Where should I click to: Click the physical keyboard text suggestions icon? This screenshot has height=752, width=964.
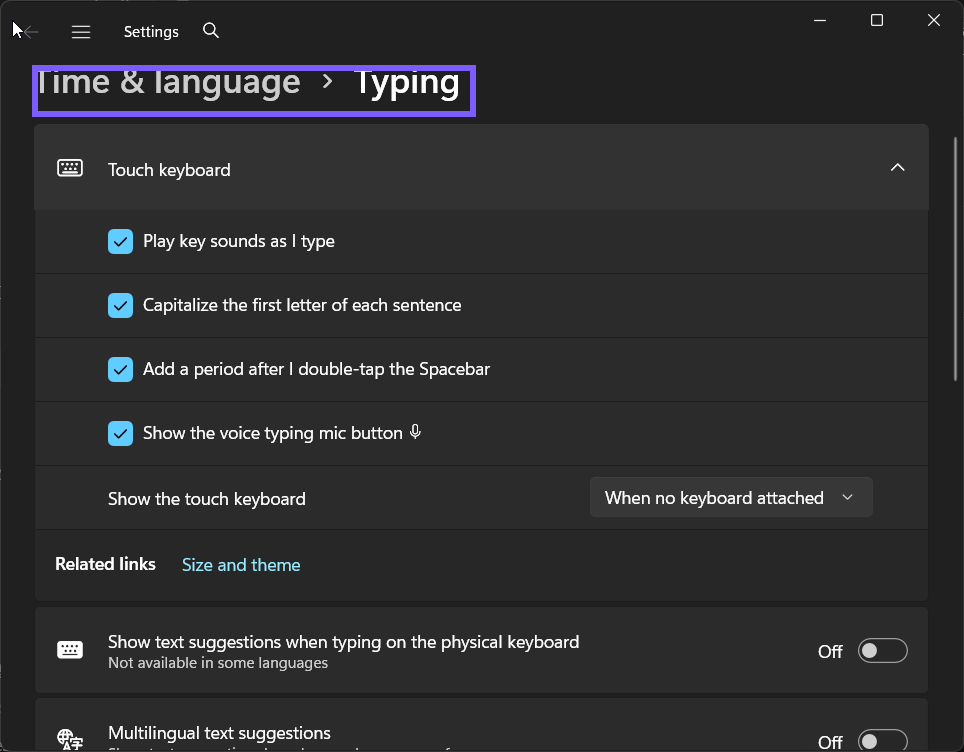[70, 649]
